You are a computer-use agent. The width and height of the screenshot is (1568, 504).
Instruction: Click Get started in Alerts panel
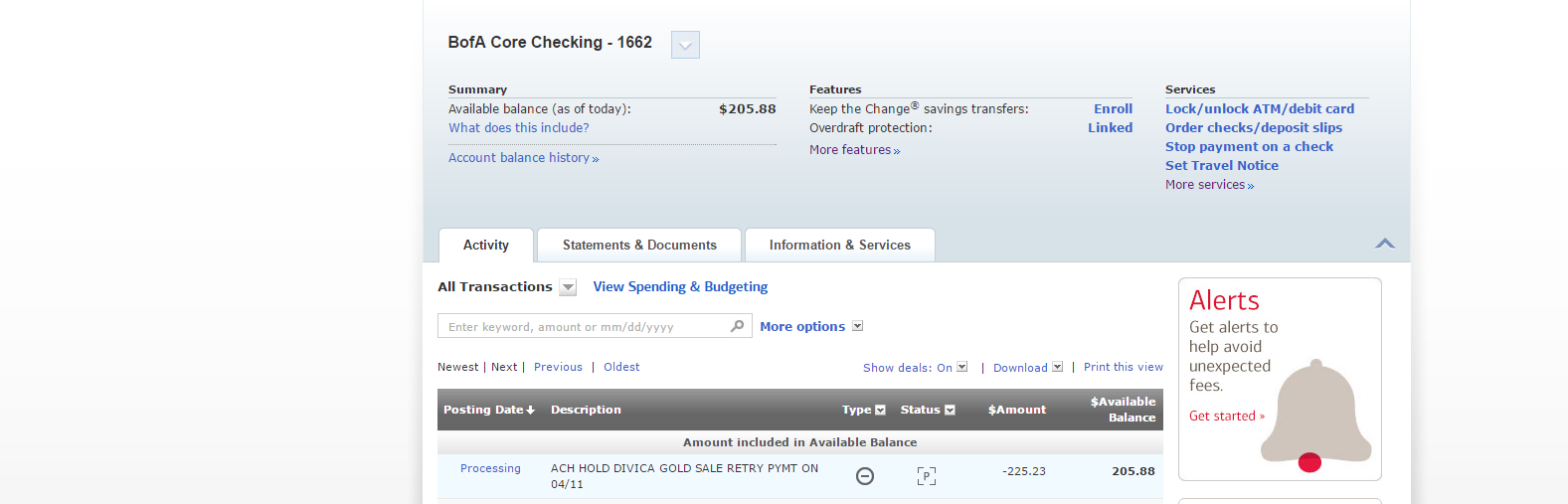[1227, 417]
